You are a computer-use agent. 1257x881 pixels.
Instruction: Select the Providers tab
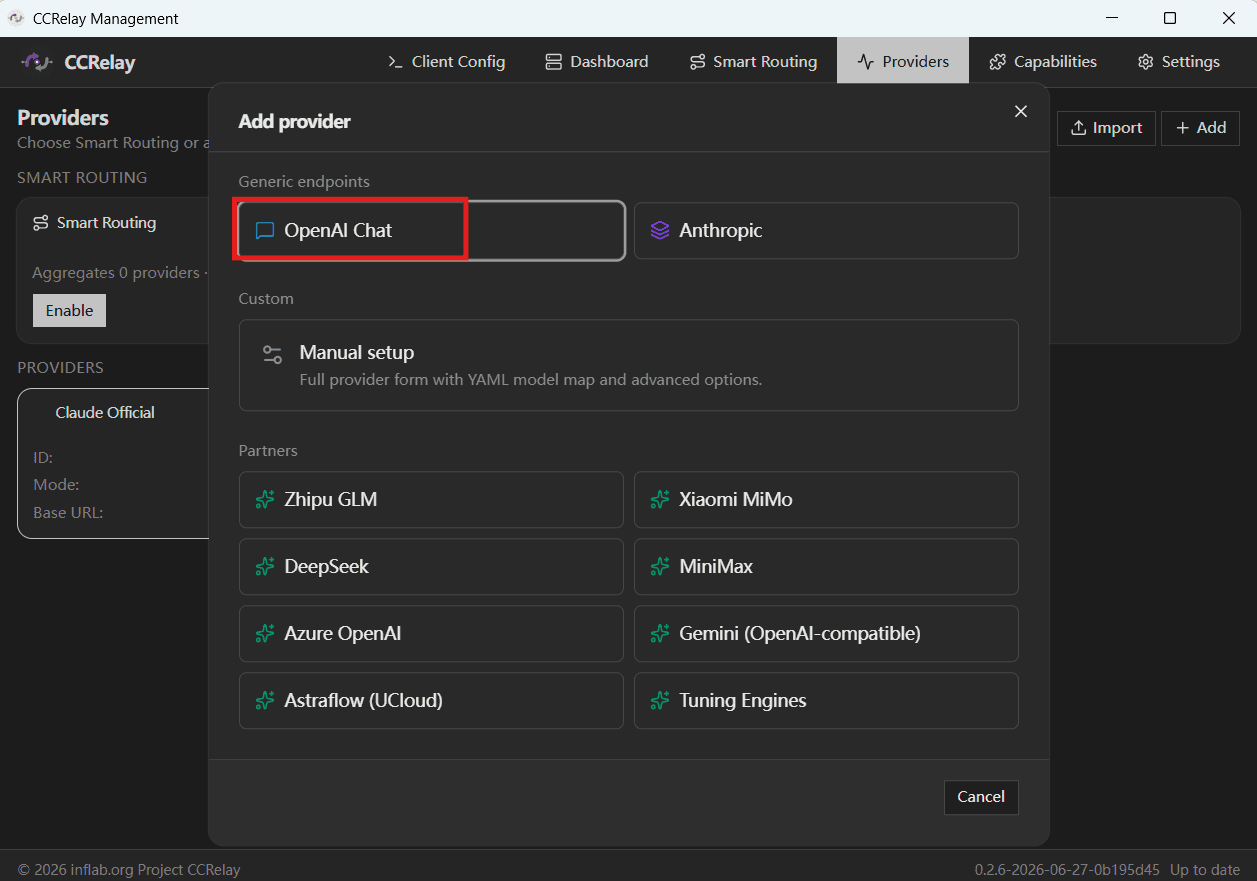click(x=903, y=61)
